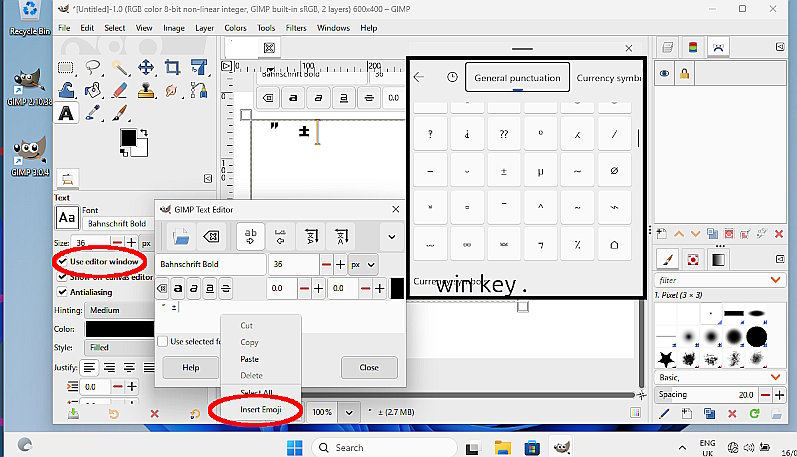
Task: Clear all text icon in Text Editor
Action: (211, 237)
